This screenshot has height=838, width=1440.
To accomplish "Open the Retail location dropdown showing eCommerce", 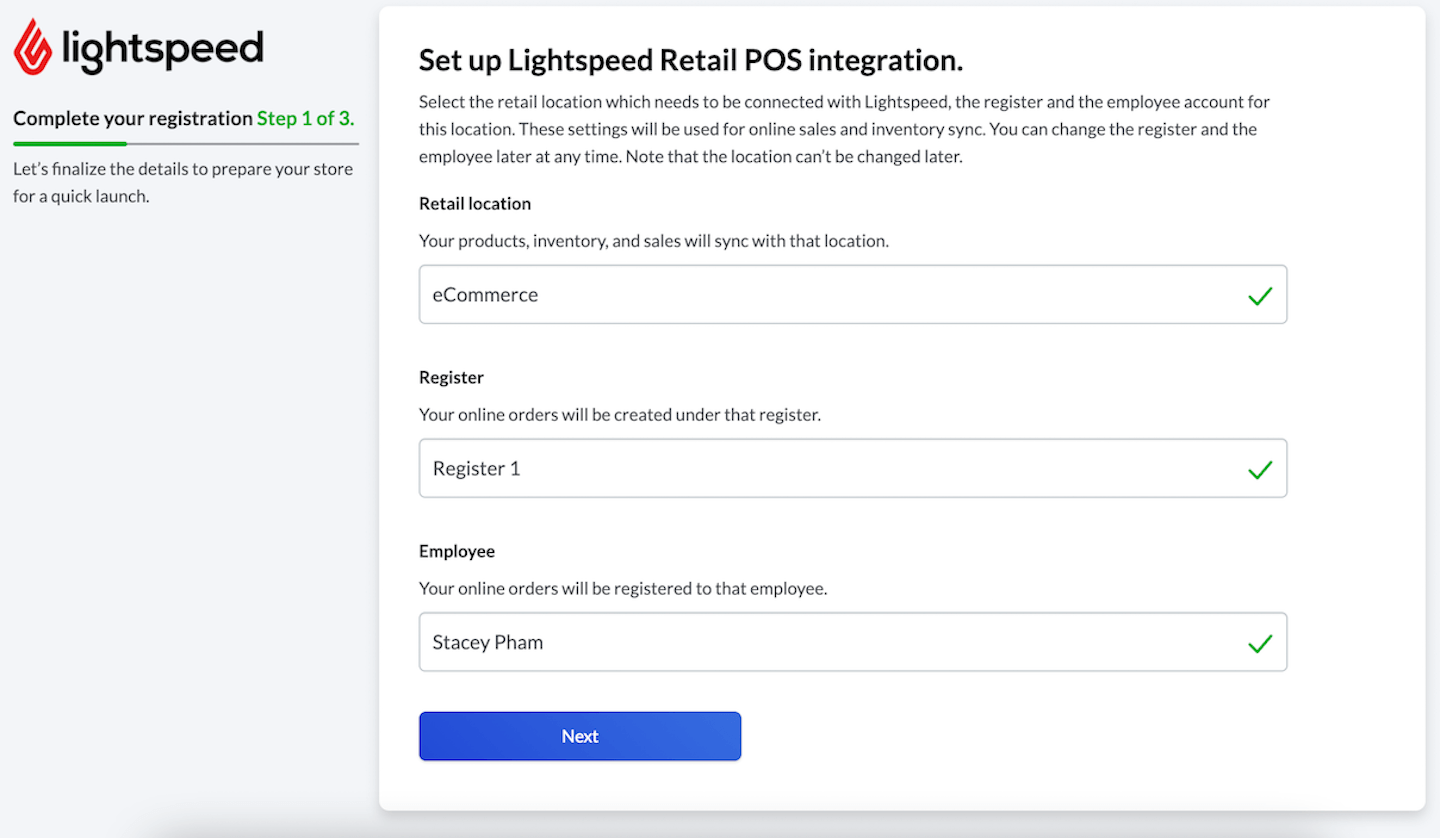I will [853, 294].
